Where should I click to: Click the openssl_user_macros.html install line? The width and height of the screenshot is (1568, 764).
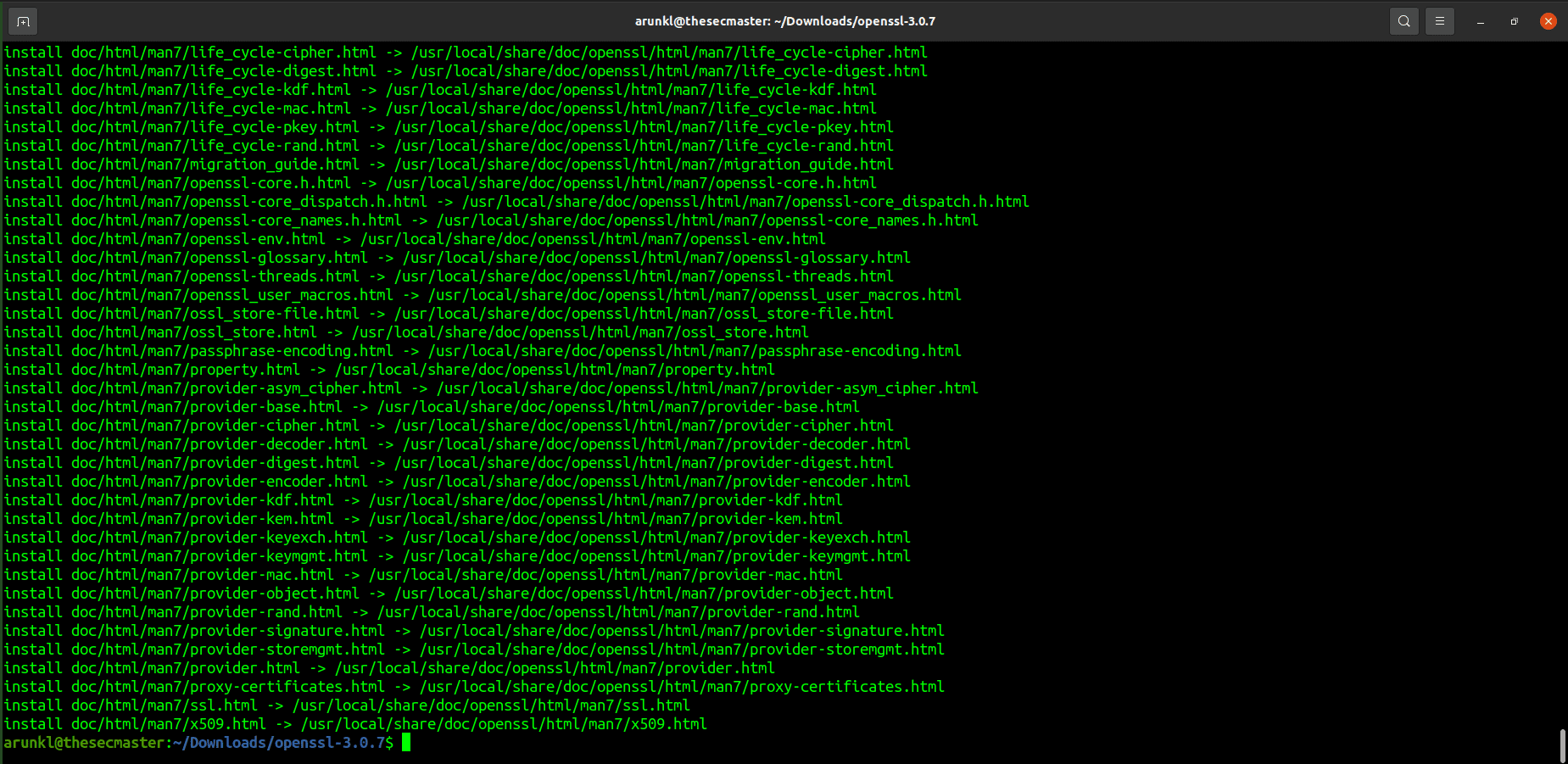pos(483,295)
